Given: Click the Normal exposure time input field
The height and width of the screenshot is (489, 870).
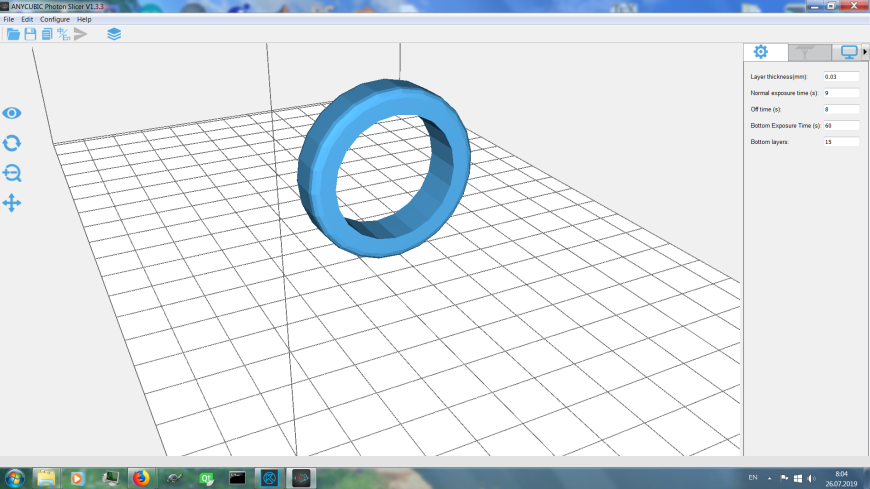Looking at the screenshot, I should coord(841,93).
